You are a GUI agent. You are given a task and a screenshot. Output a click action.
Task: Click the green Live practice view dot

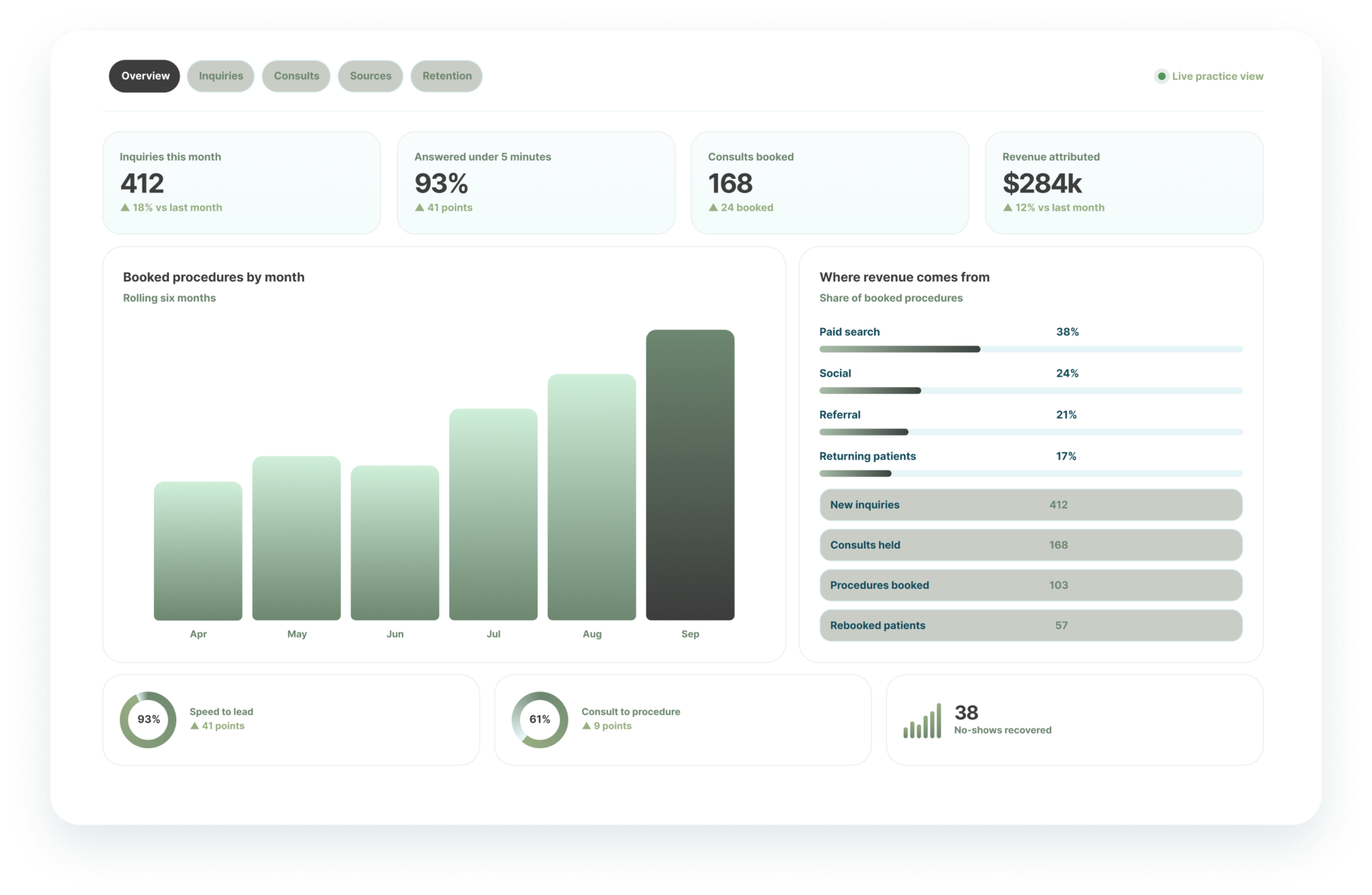coord(1162,76)
